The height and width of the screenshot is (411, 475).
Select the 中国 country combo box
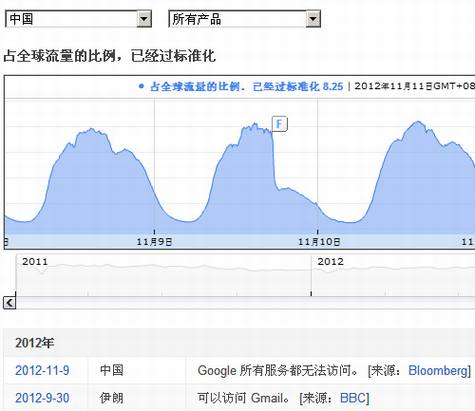[78, 19]
